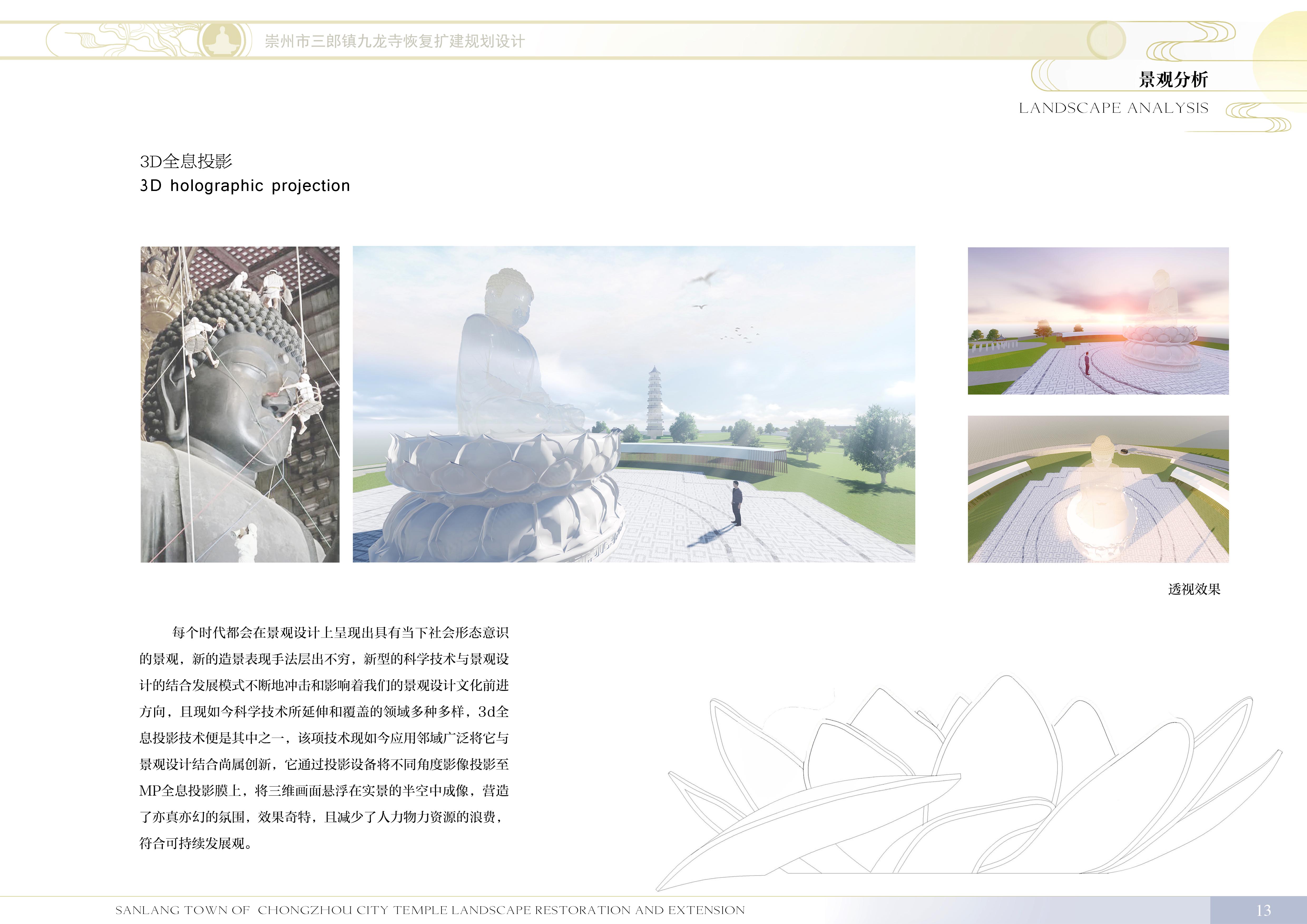Click the text 3D holographic projection
Image resolution: width=1307 pixels, height=924 pixels.
[x=245, y=186]
